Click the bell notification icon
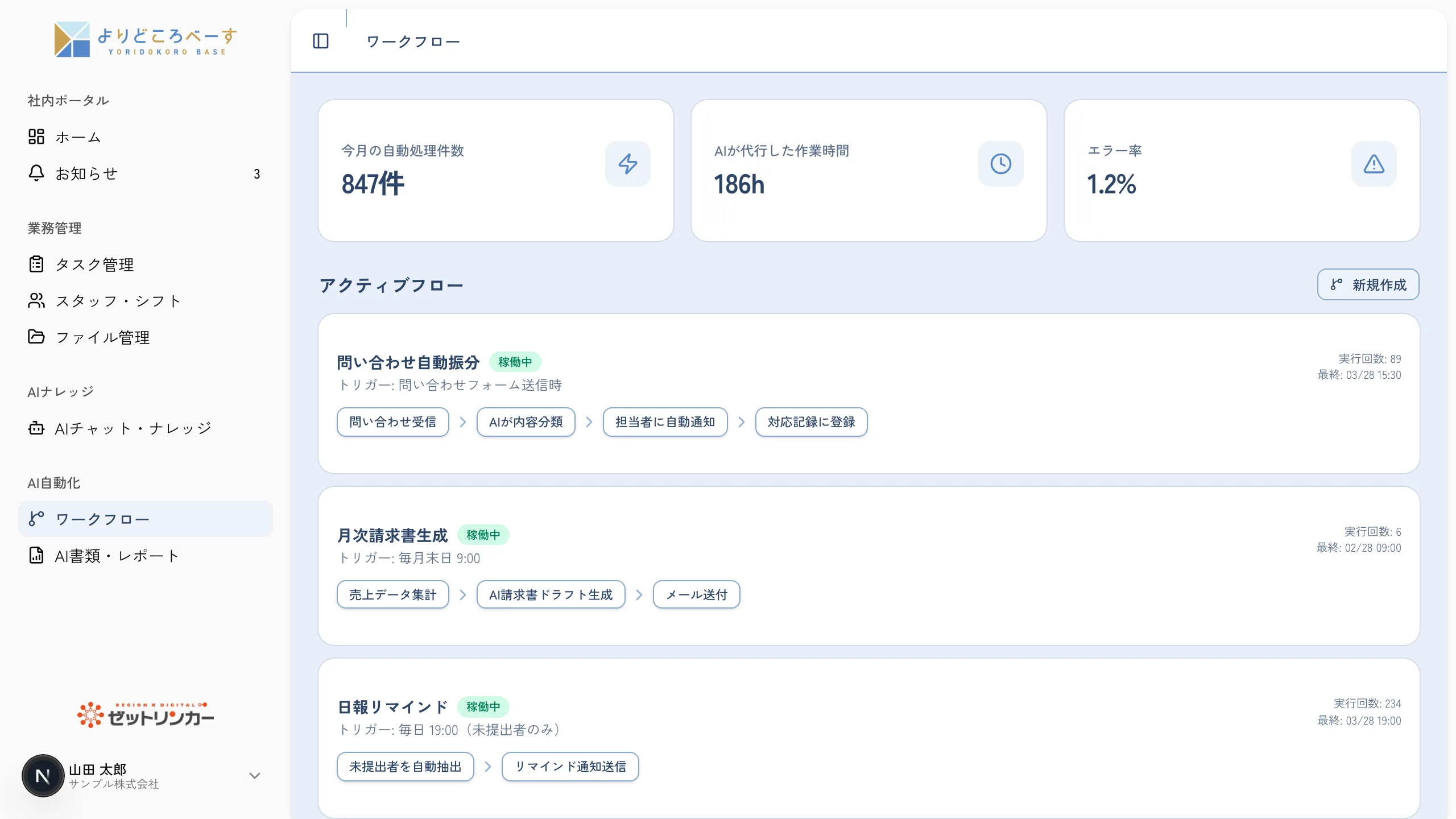 pyautogui.click(x=36, y=173)
